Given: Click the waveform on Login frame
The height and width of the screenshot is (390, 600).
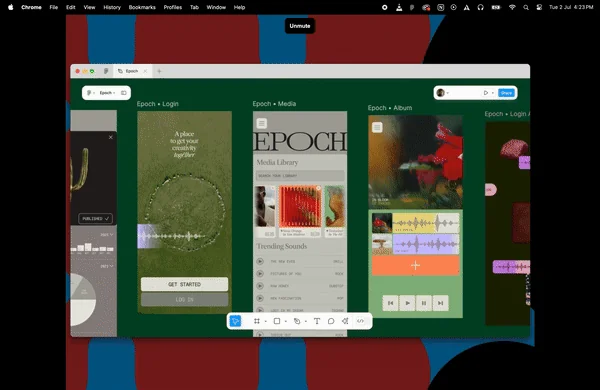Looking at the screenshot, I should (171, 236).
